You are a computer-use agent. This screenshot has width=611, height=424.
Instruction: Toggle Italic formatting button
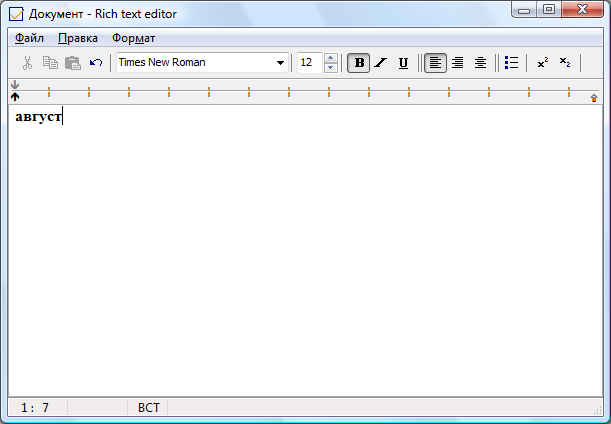381,63
